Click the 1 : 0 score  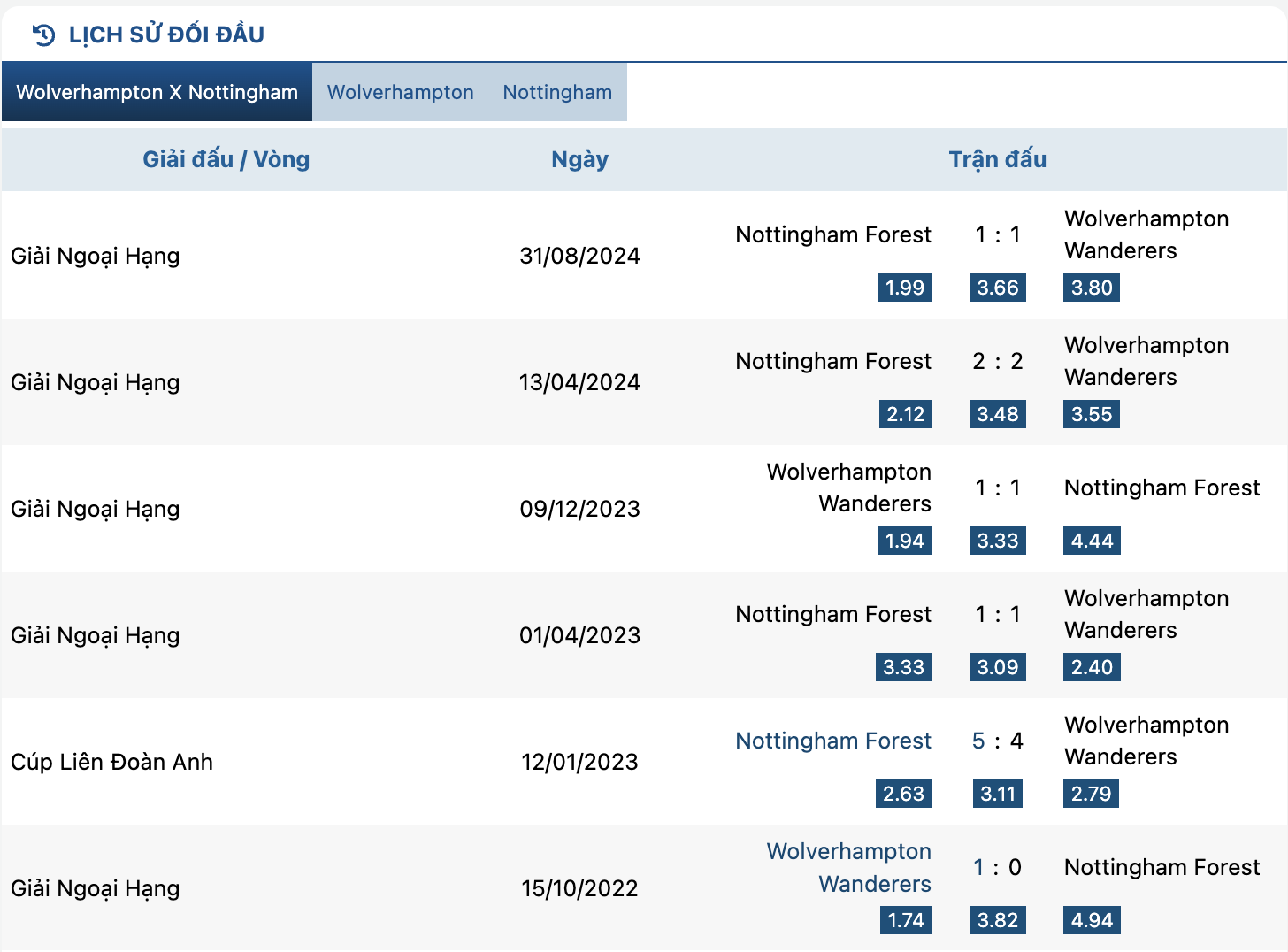998,867
